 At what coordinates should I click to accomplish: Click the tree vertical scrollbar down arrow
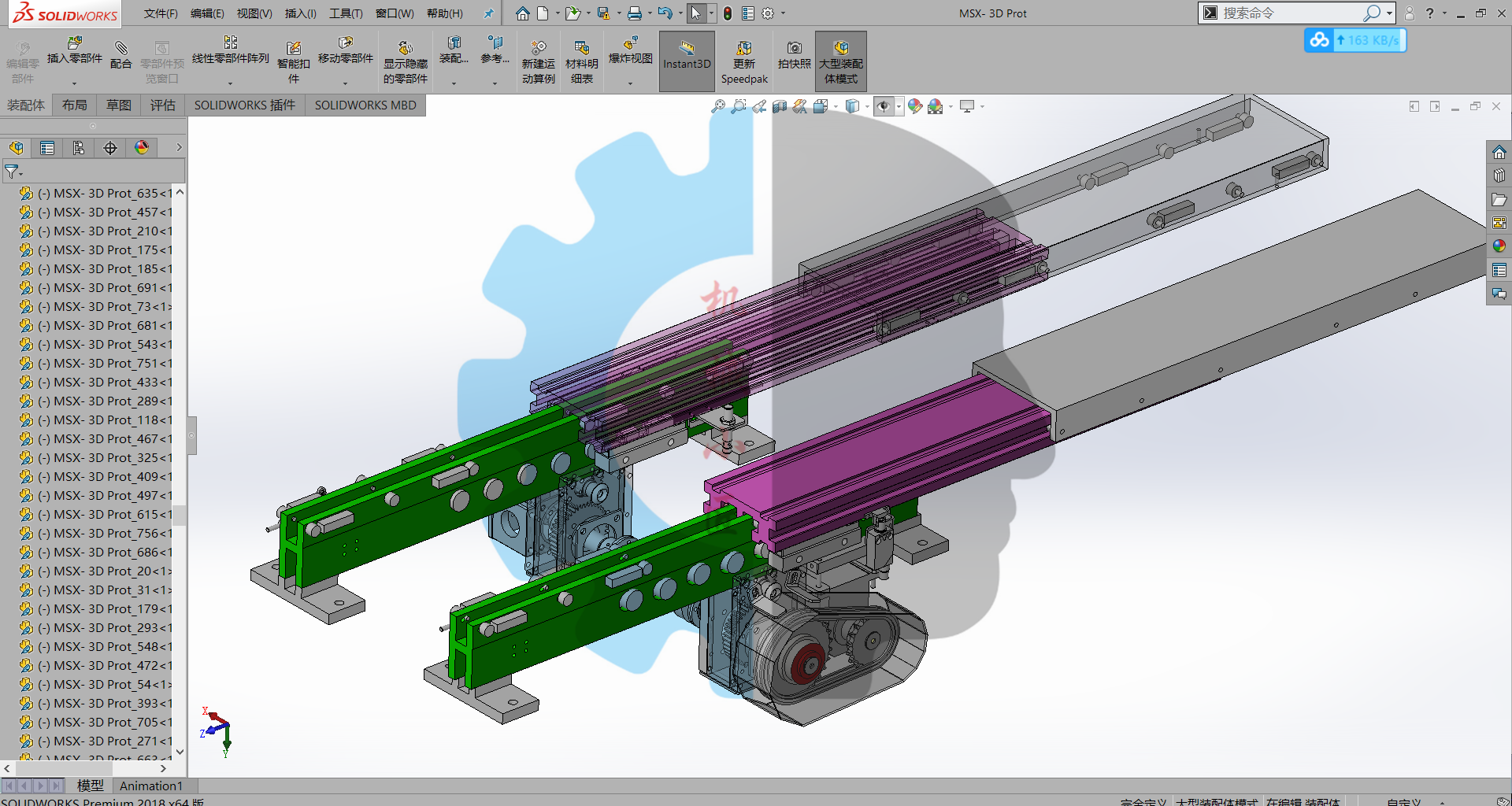click(x=180, y=752)
